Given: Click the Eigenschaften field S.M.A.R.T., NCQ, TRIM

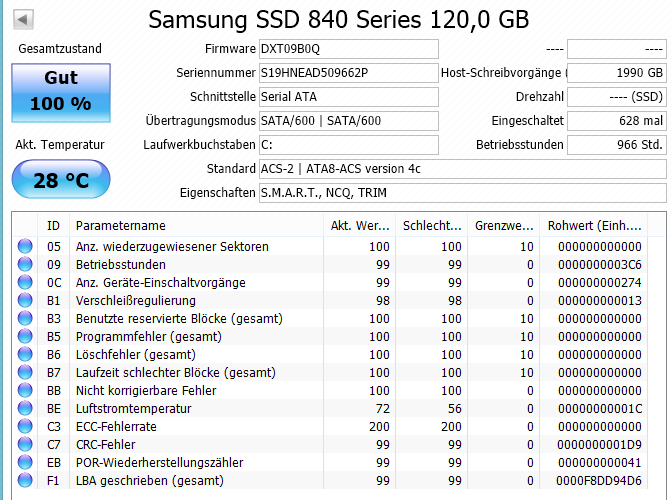Looking at the screenshot, I should point(463,193).
